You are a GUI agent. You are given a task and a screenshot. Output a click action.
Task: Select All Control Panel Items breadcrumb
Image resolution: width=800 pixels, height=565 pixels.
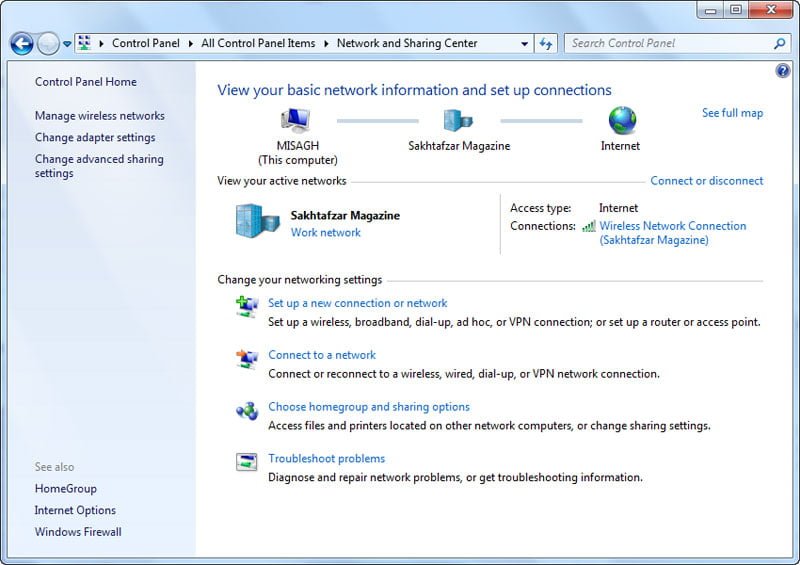point(258,44)
